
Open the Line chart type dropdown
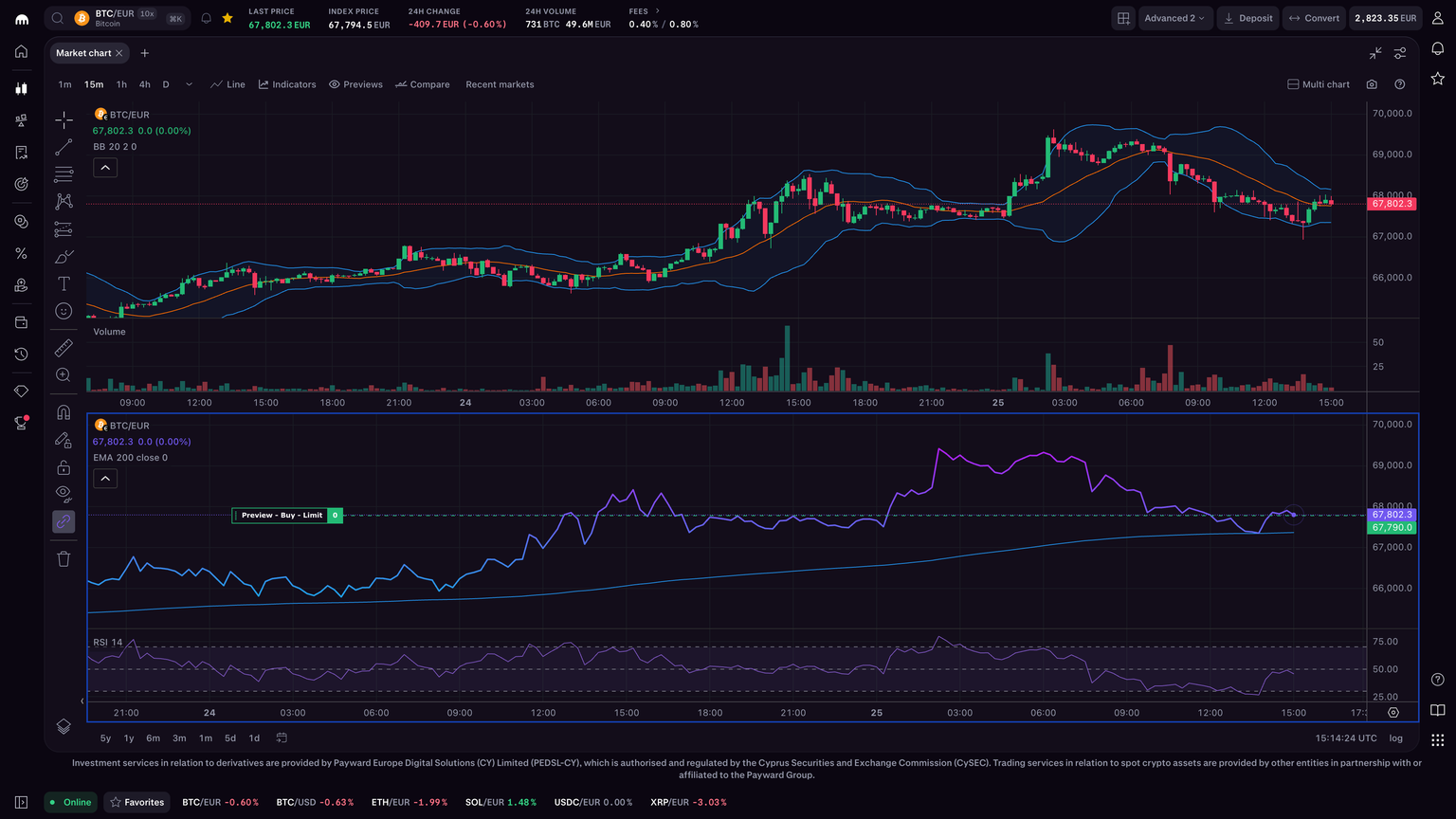[228, 84]
